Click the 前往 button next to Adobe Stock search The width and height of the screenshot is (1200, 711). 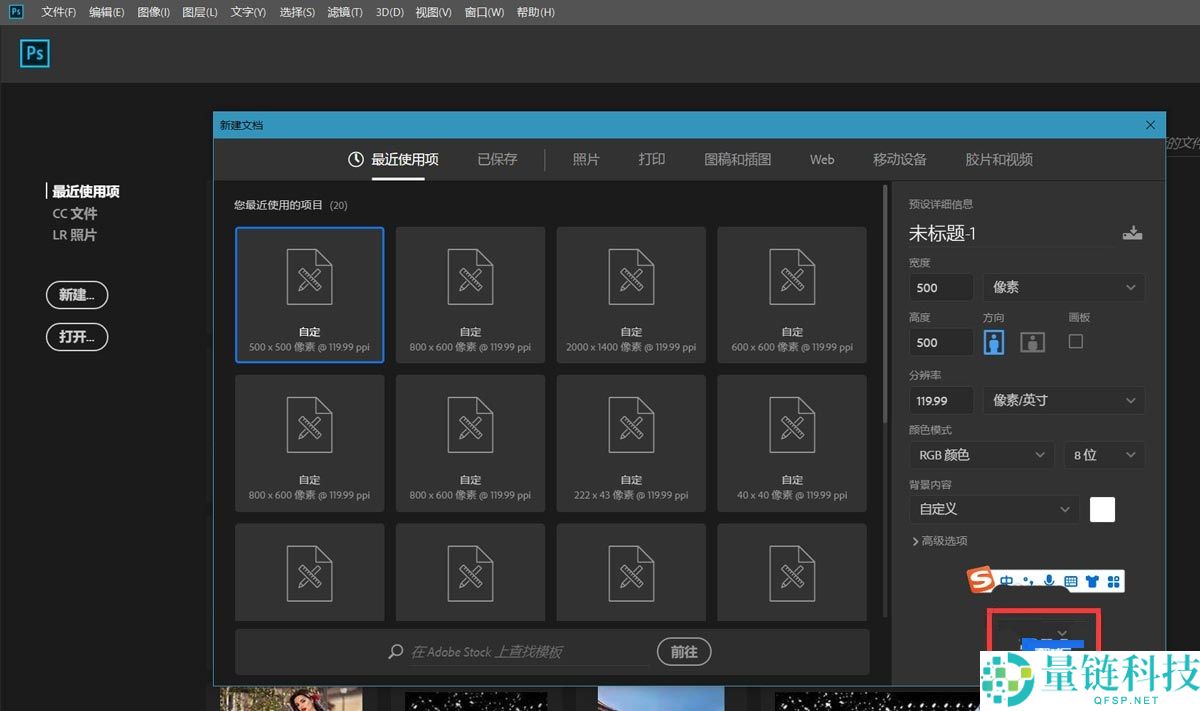684,651
